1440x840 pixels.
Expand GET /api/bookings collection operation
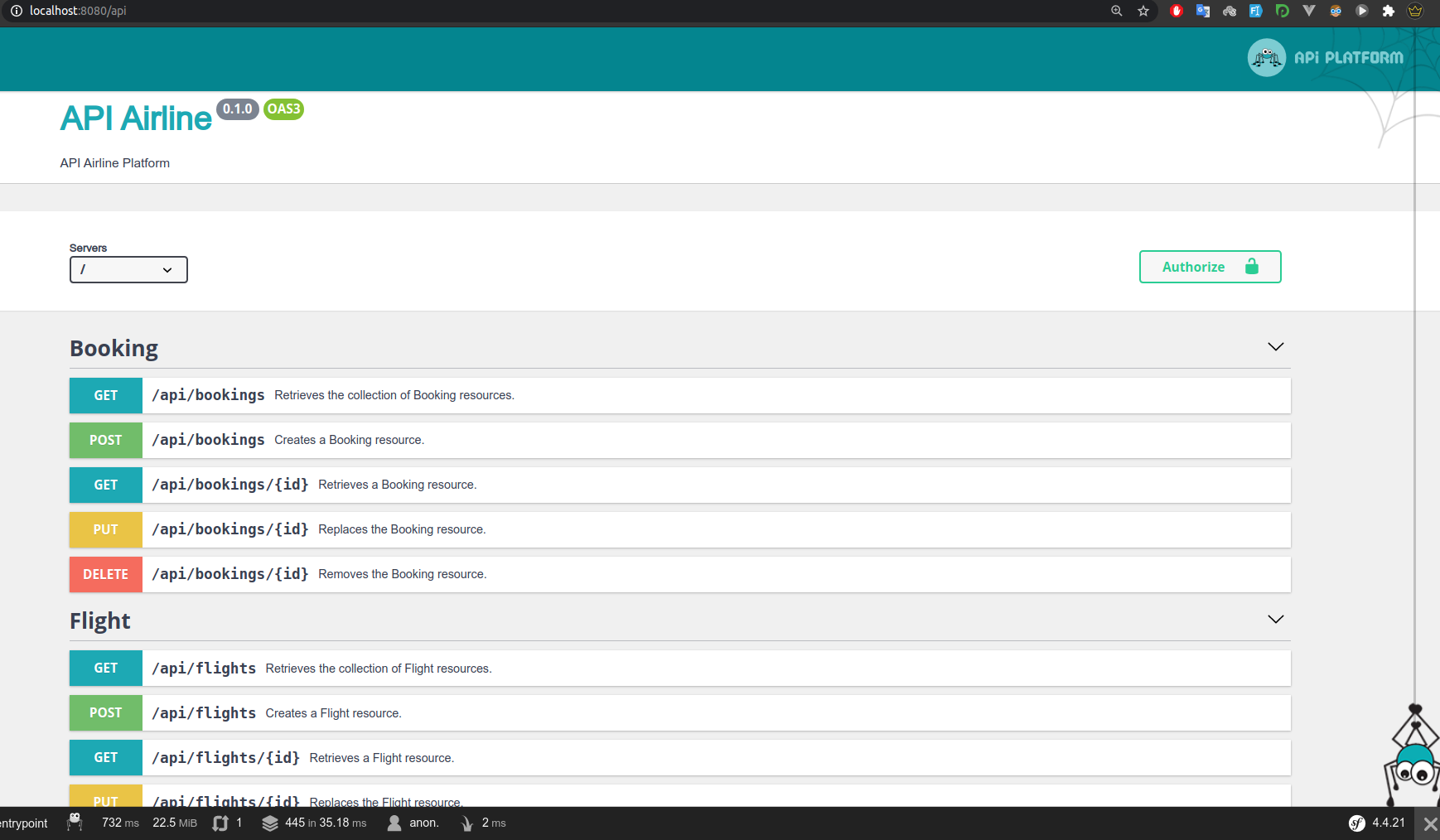(680, 395)
